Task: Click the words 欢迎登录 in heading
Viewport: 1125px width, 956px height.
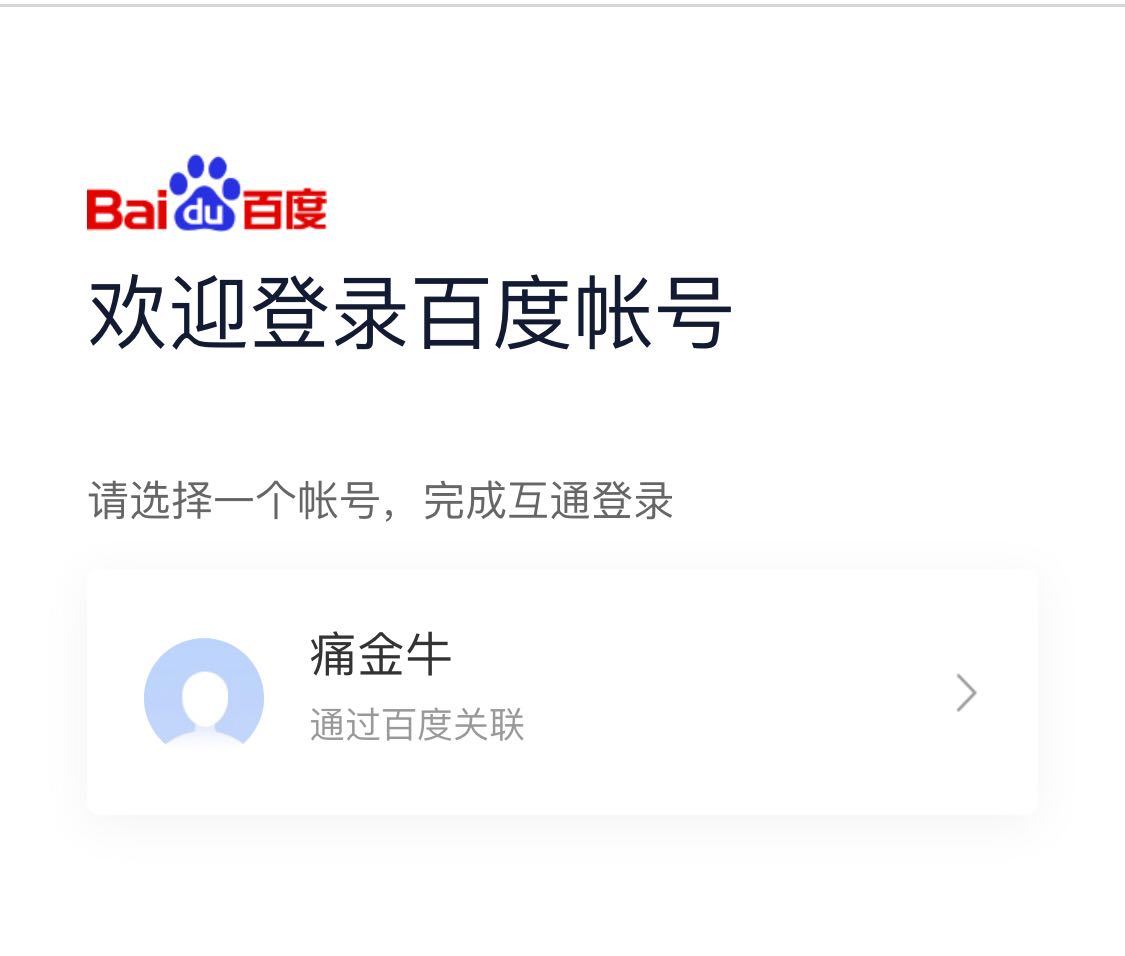Action: click(x=248, y=313)
